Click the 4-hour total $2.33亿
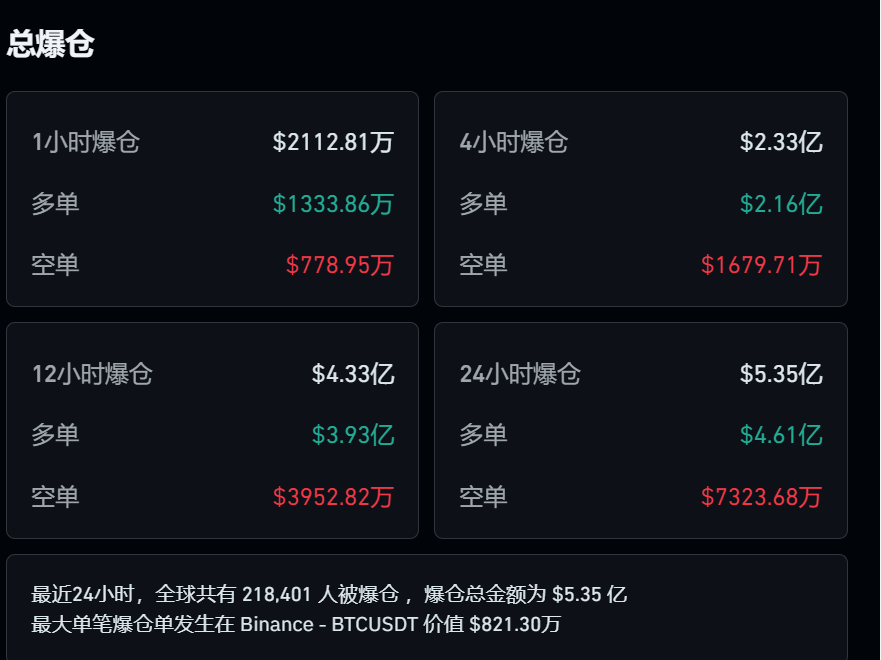 781,142
